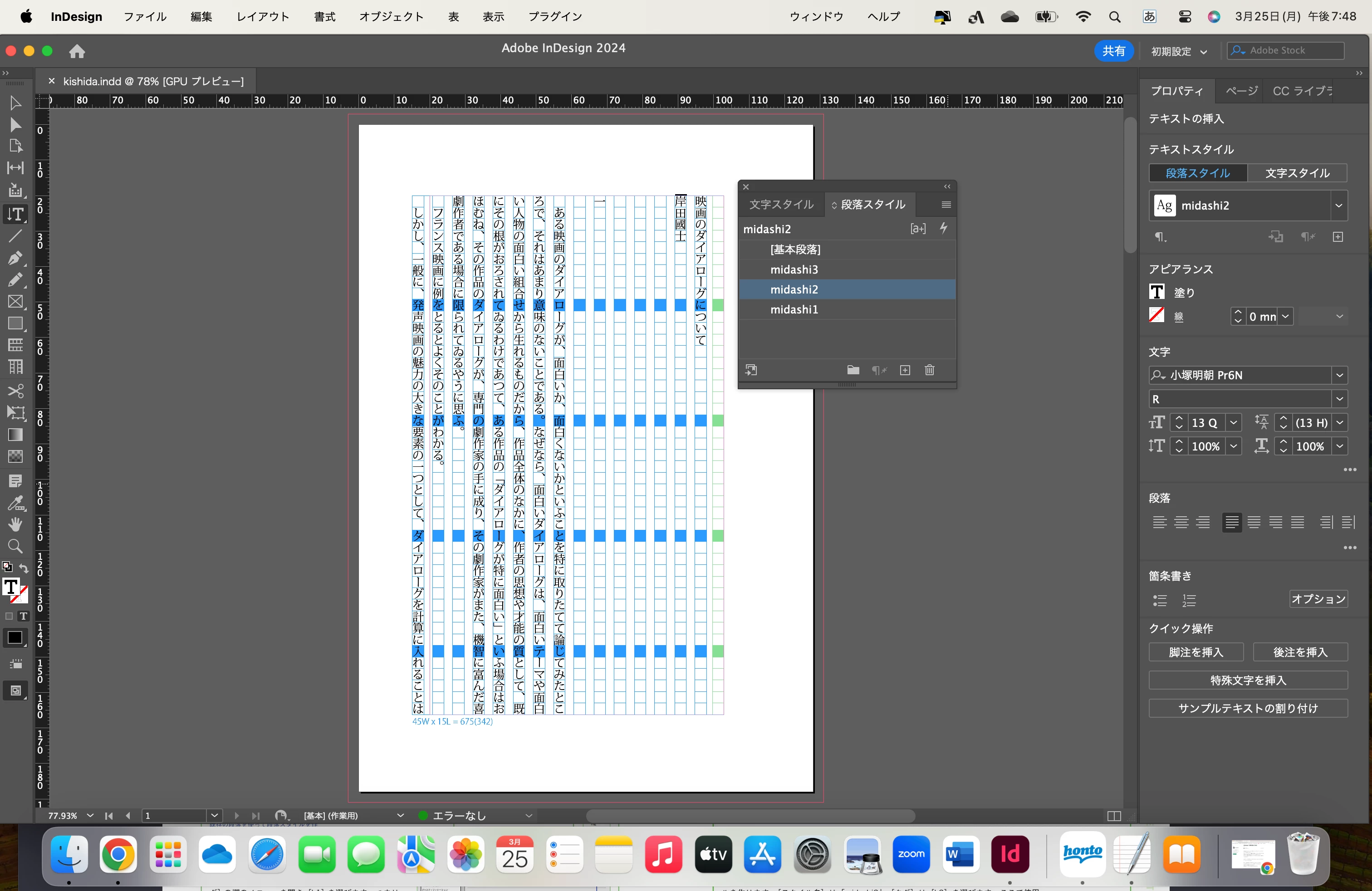Click the 共有 share button
Image resolution: width=1372 pixels, height=891 pixels.
[x=1113, y=51]
